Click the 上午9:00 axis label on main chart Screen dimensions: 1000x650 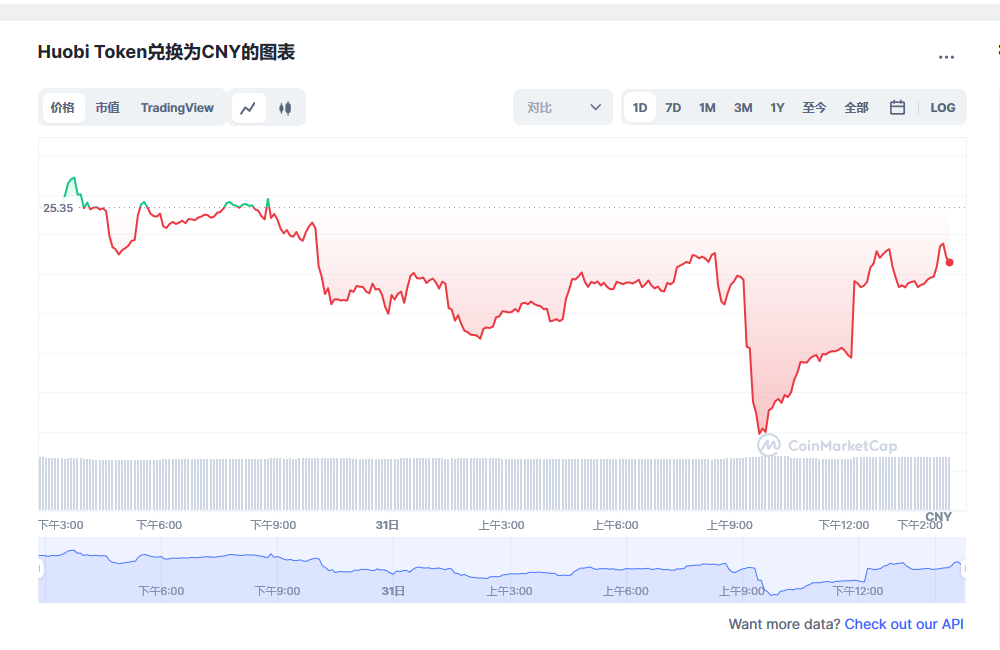pyautogui.click(x=730, y=525)
